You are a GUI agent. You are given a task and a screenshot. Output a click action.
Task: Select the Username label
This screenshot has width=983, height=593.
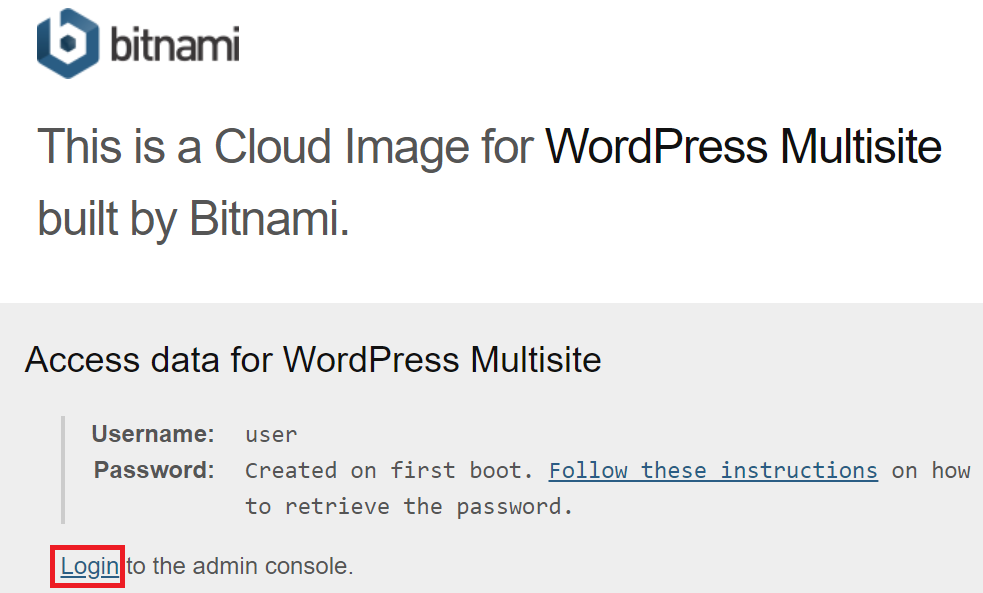[153, 434]
